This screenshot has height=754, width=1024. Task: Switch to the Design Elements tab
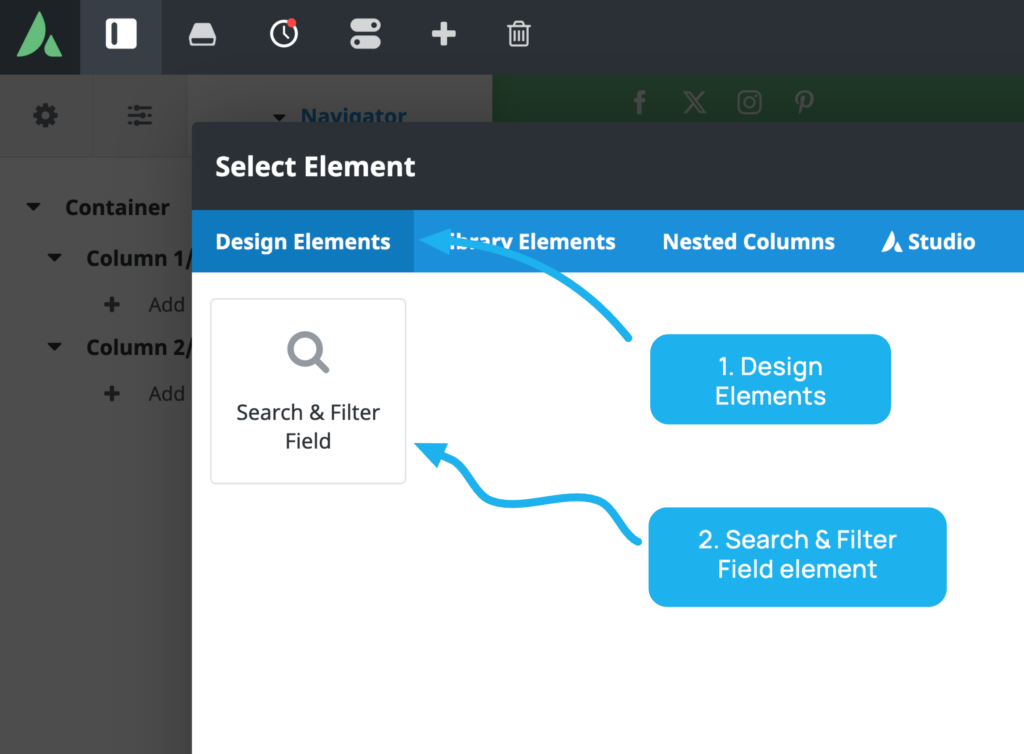click(x=303, y=242)
